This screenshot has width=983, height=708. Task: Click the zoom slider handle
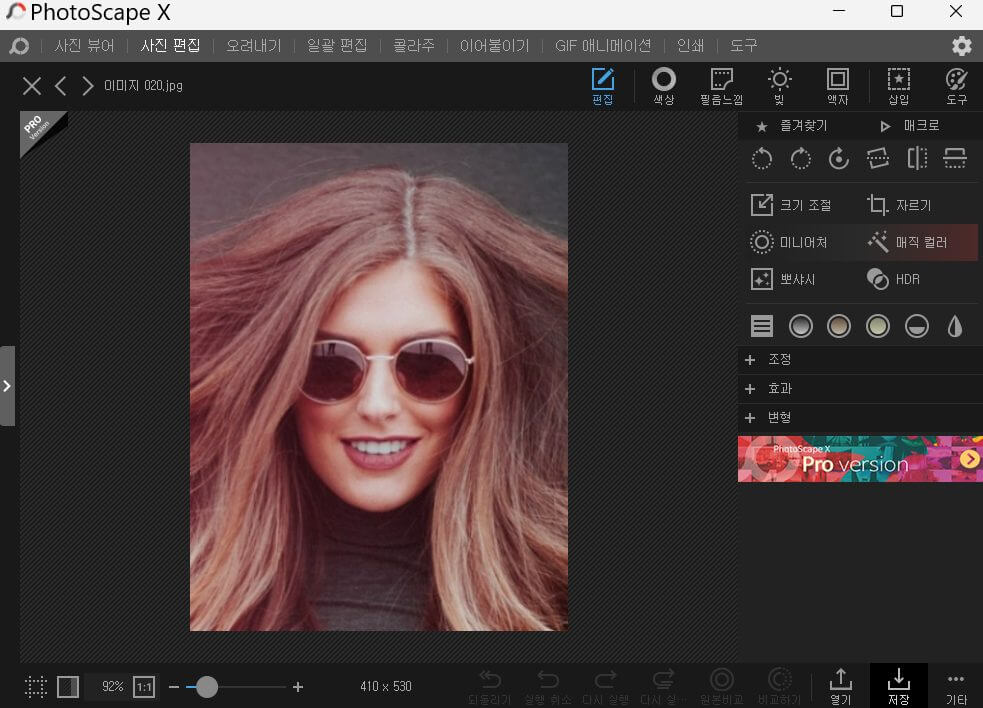tap(206, 687)
